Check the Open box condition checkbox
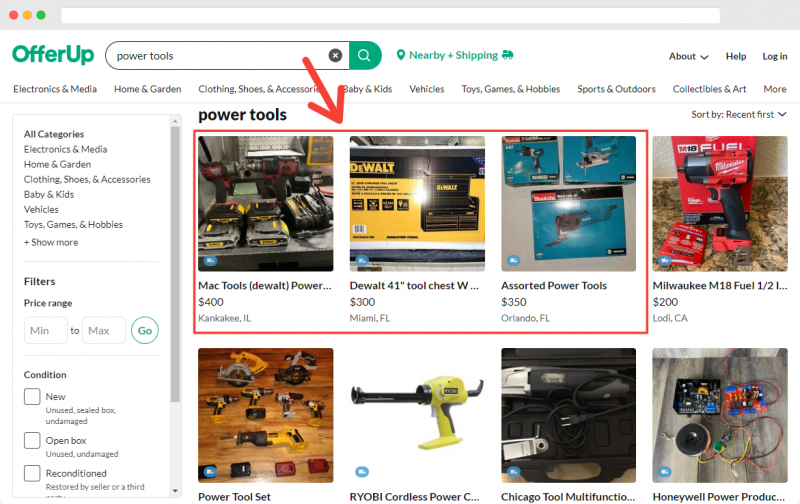Image resolution: width=800 pixels, height=504 pixels. (x=32, y=440)
